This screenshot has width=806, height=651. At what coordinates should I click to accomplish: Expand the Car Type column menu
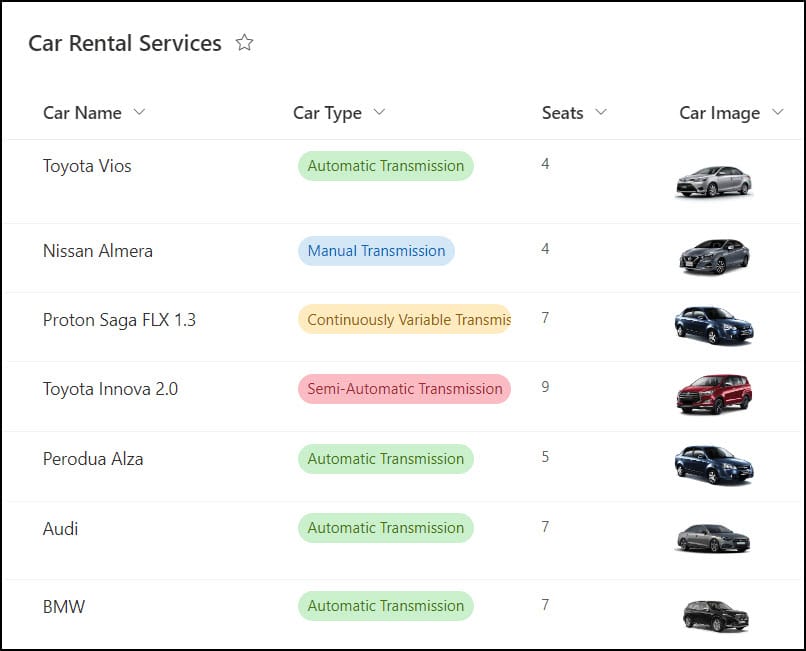click(x=379, y=112)
